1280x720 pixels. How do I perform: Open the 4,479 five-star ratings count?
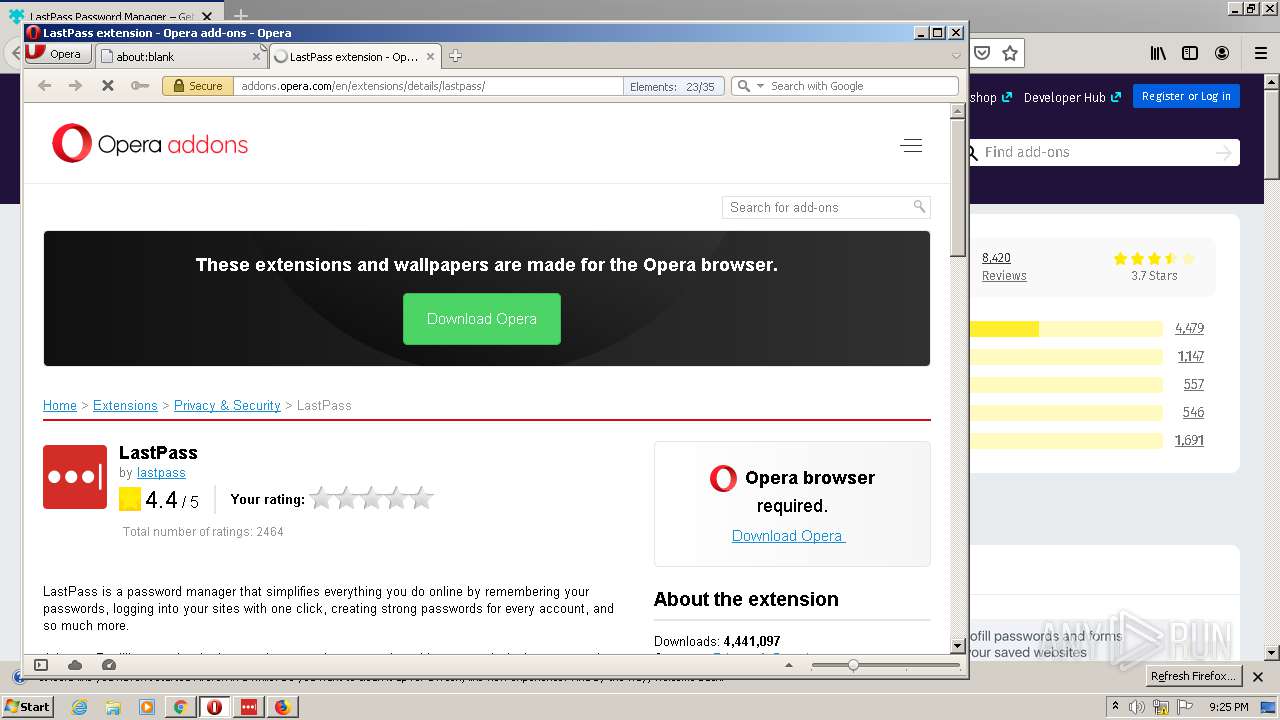[x=1189, y=328]
